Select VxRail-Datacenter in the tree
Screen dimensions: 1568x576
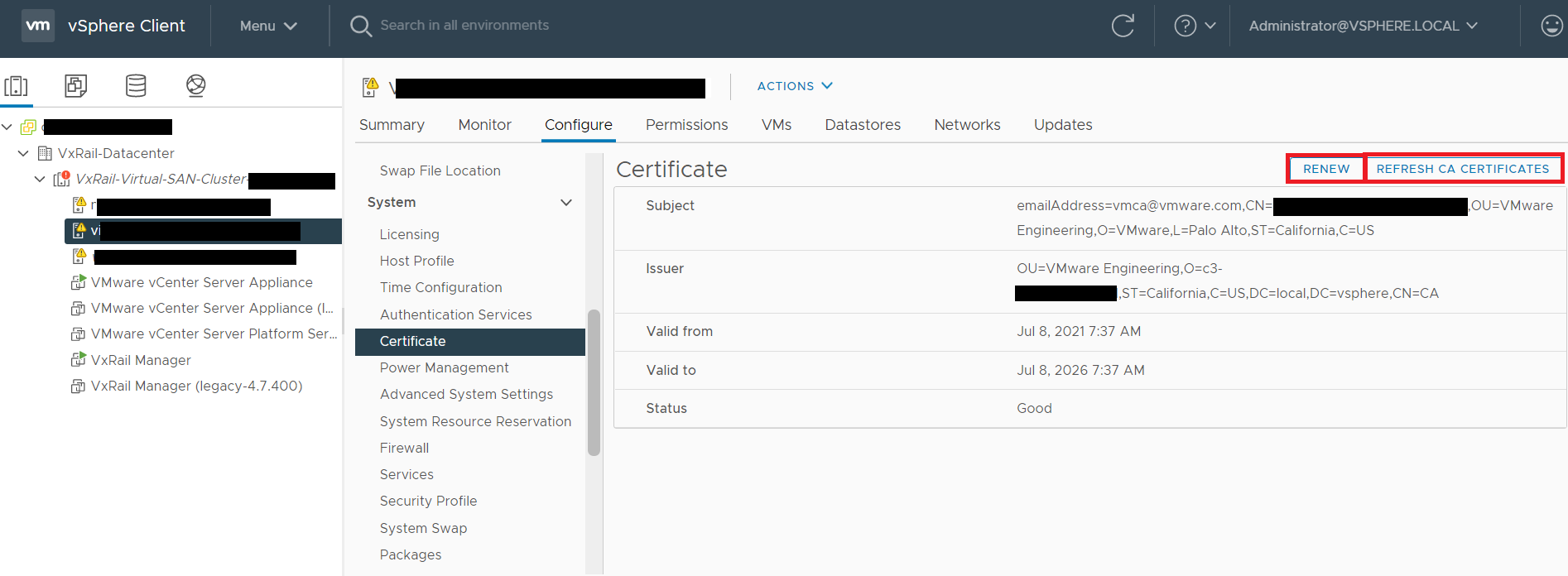[116, 153]
